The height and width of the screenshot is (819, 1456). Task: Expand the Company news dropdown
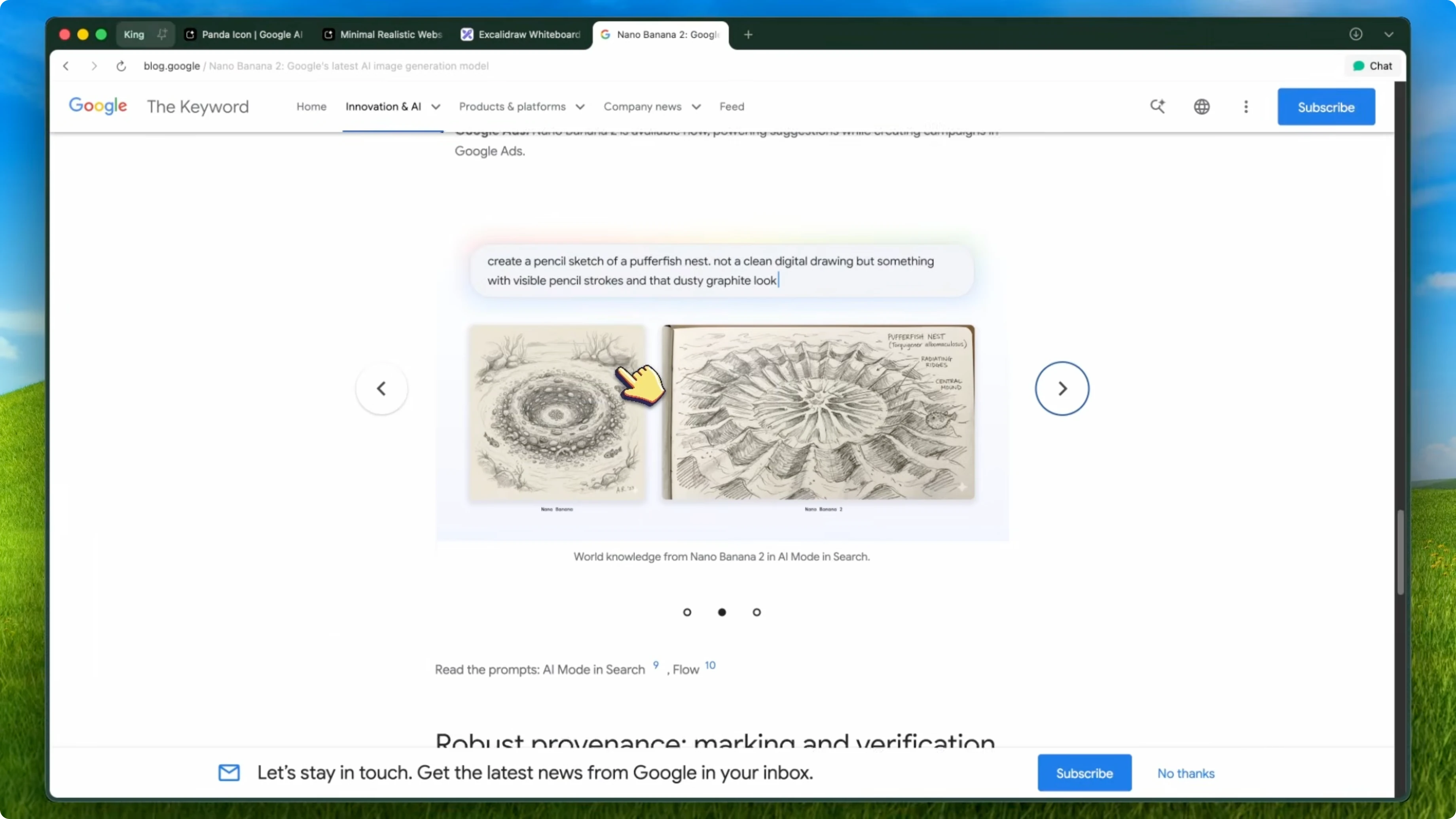point(651,106)
